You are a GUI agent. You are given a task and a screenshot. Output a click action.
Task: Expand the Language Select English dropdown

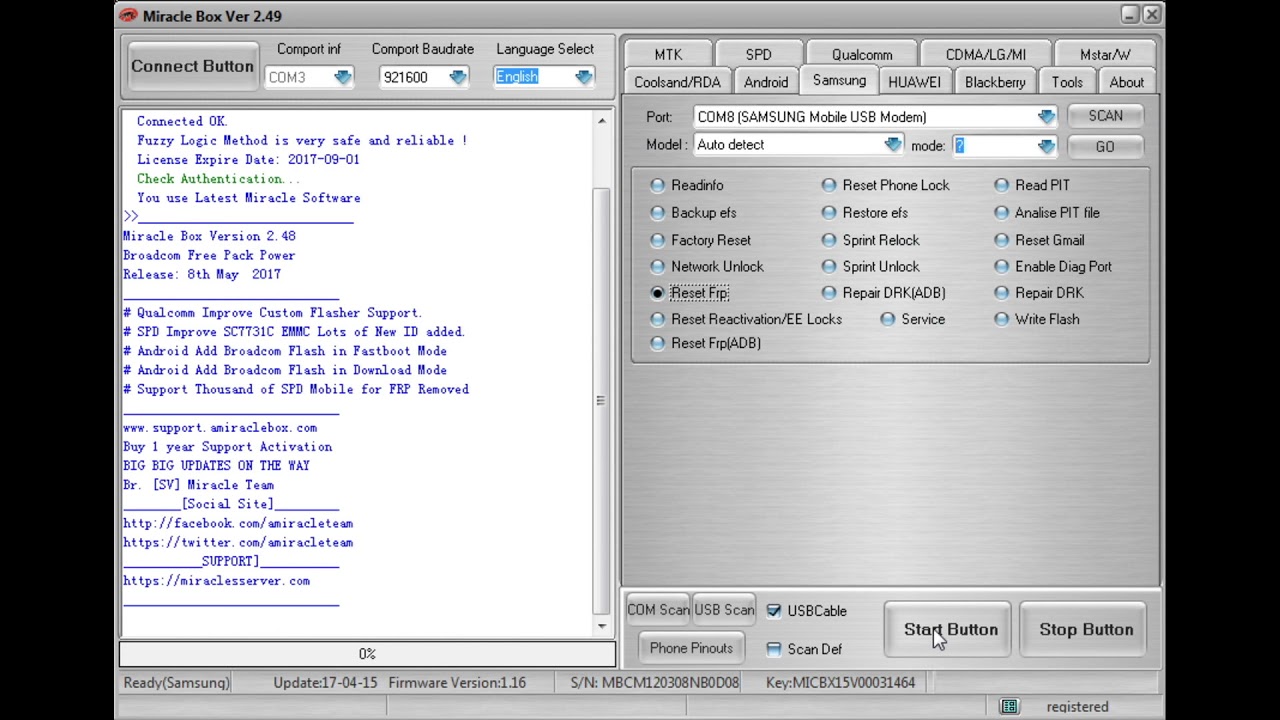[584, 77]
